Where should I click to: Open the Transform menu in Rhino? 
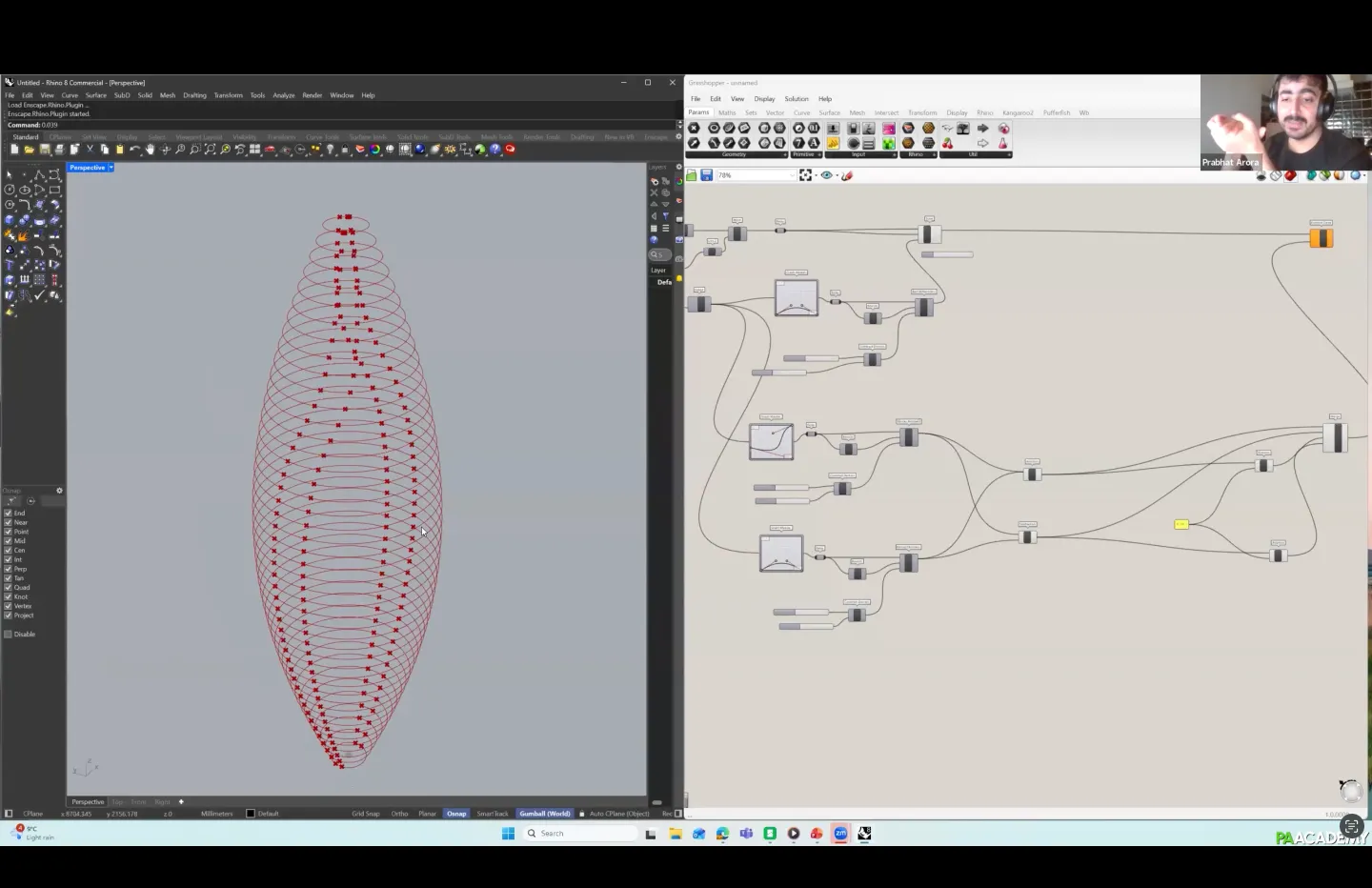tap(228, 95)
